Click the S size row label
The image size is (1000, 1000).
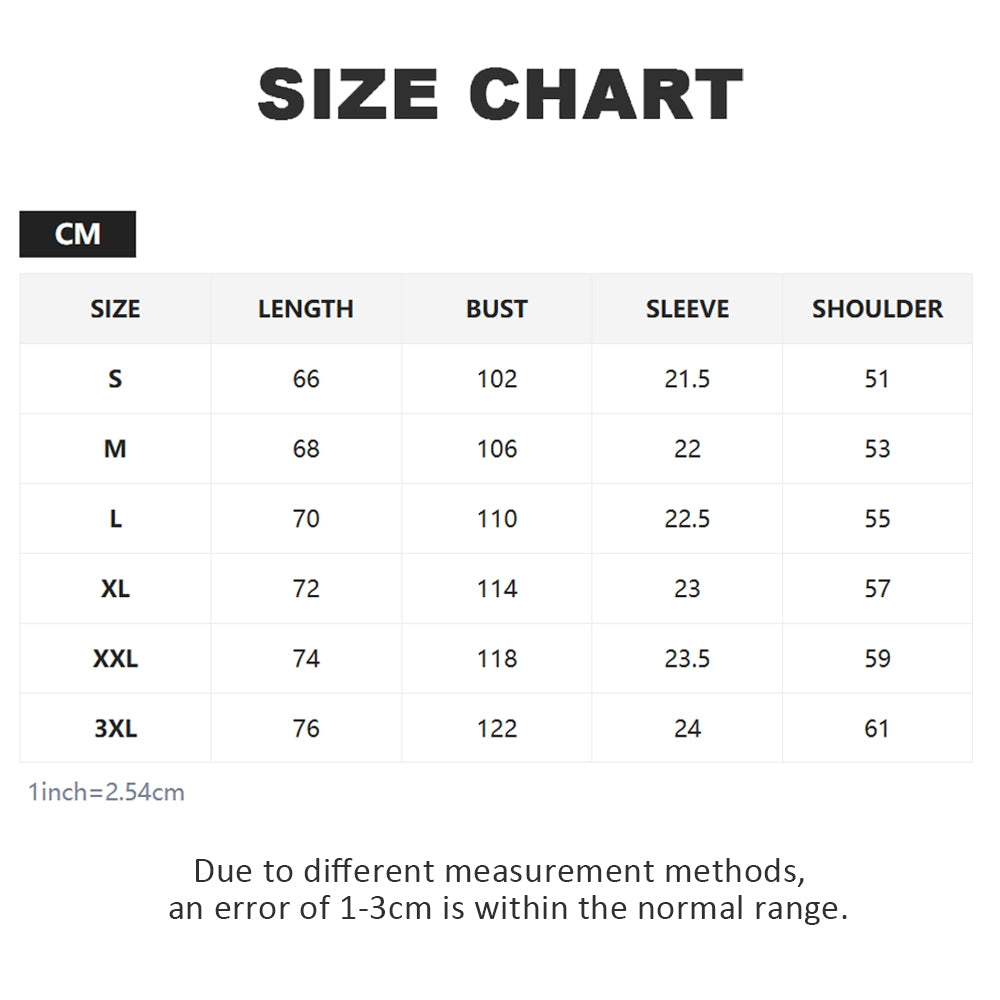115,379
